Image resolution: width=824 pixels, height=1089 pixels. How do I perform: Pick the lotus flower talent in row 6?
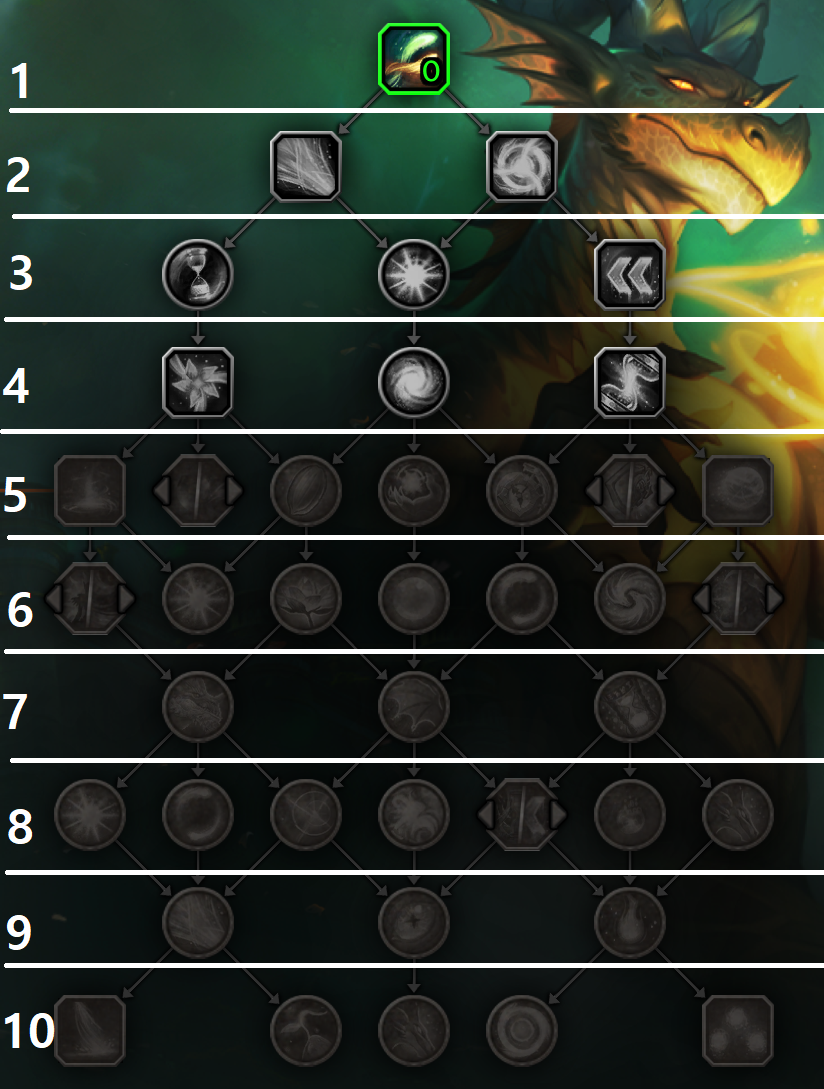click(x=306, y=598)
